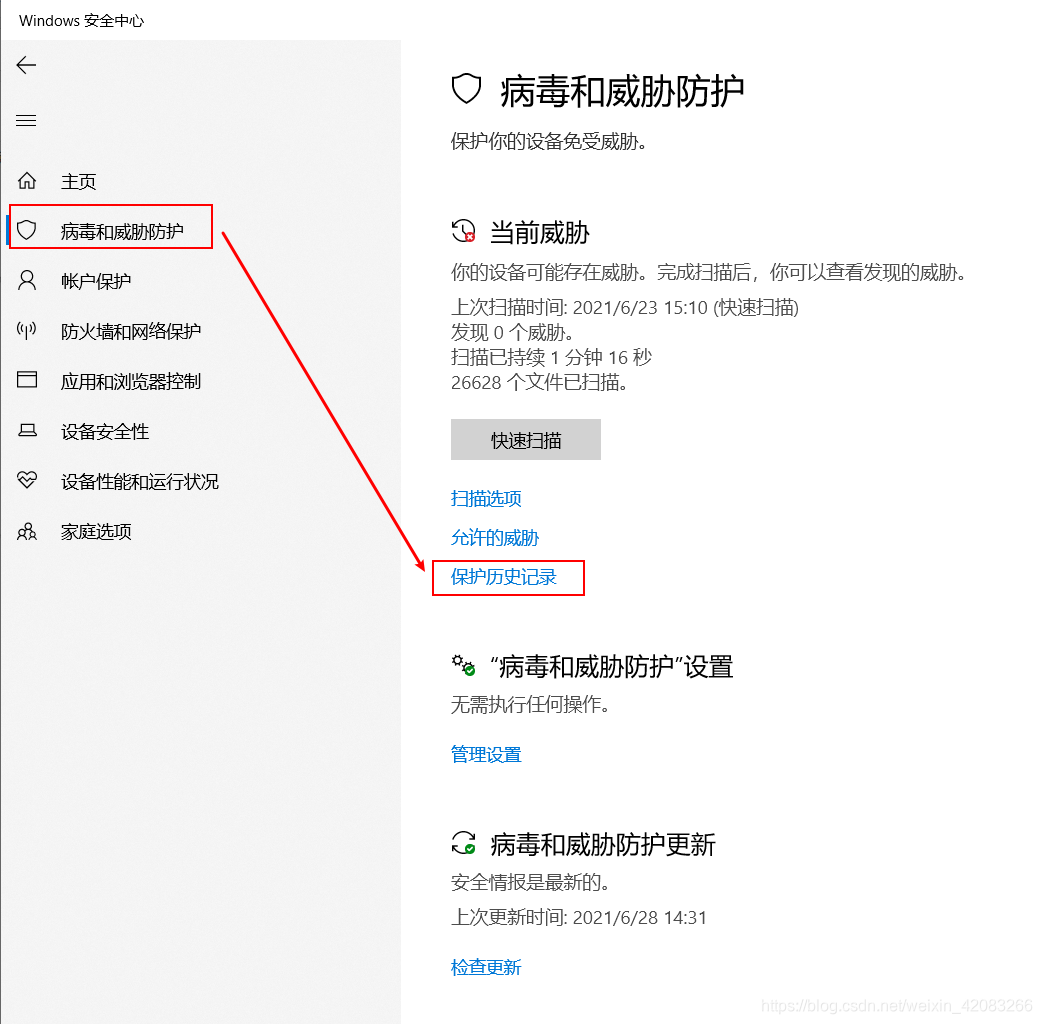Open the hamburger navigation menu

pos(26,120)
